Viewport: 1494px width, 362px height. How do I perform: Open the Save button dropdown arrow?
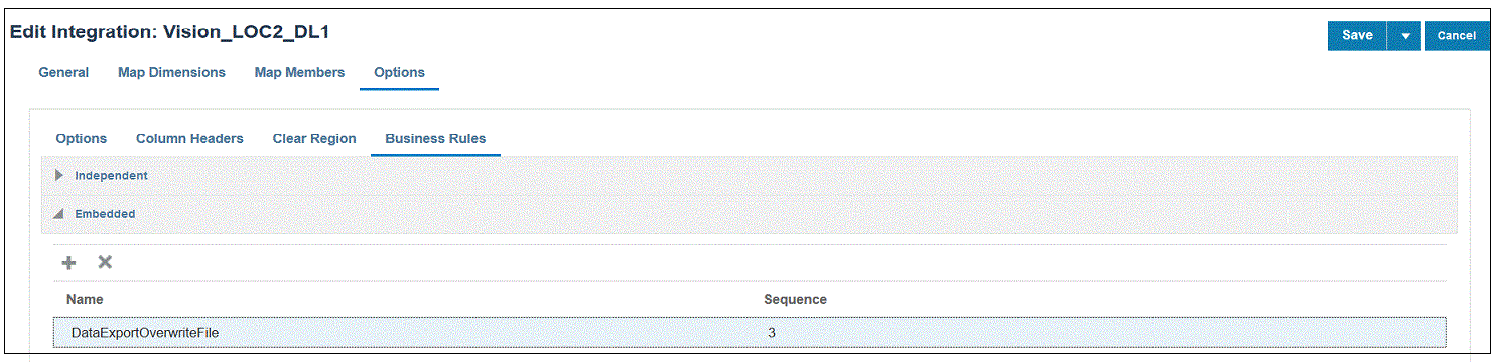click(x=1404, y=35)
